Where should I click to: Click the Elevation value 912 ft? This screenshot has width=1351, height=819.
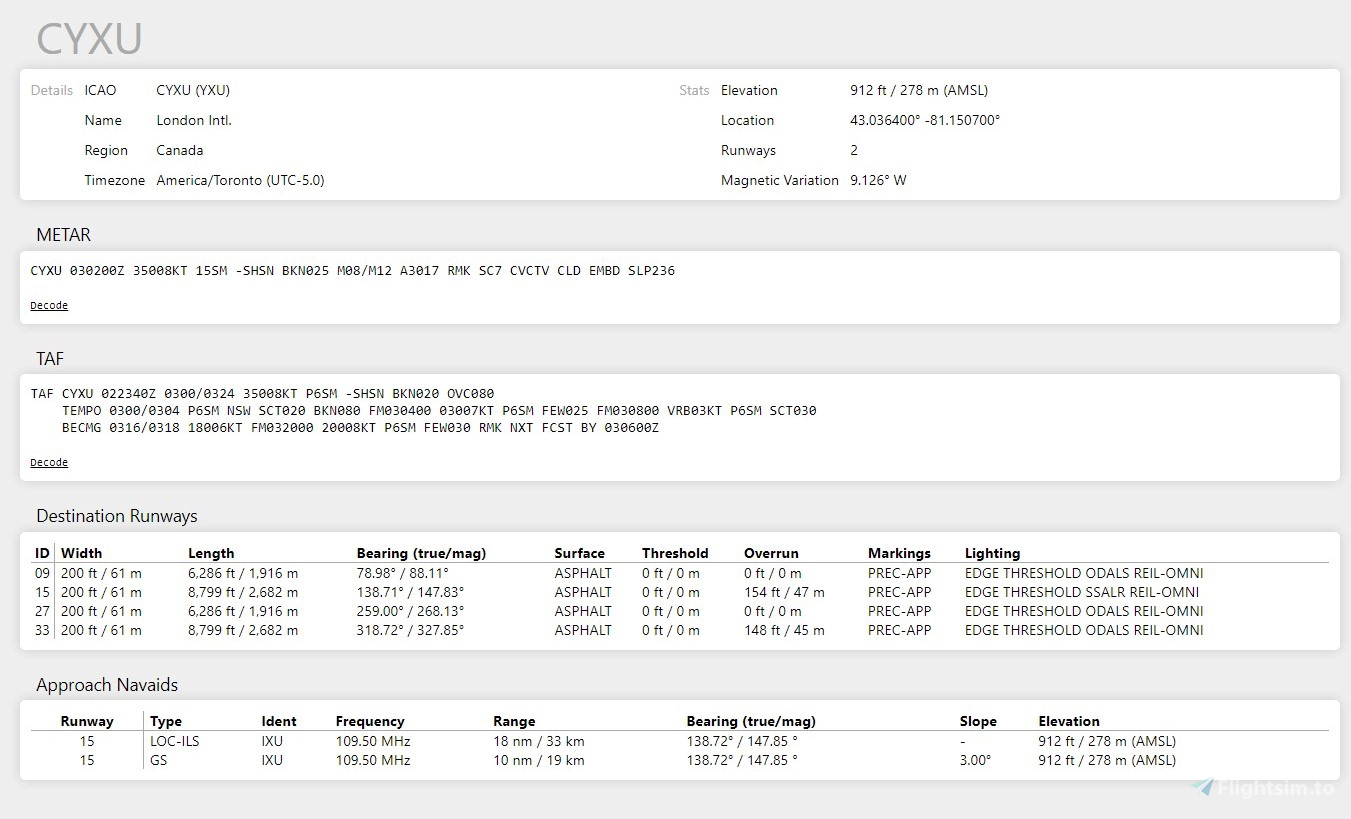[918, 90]
